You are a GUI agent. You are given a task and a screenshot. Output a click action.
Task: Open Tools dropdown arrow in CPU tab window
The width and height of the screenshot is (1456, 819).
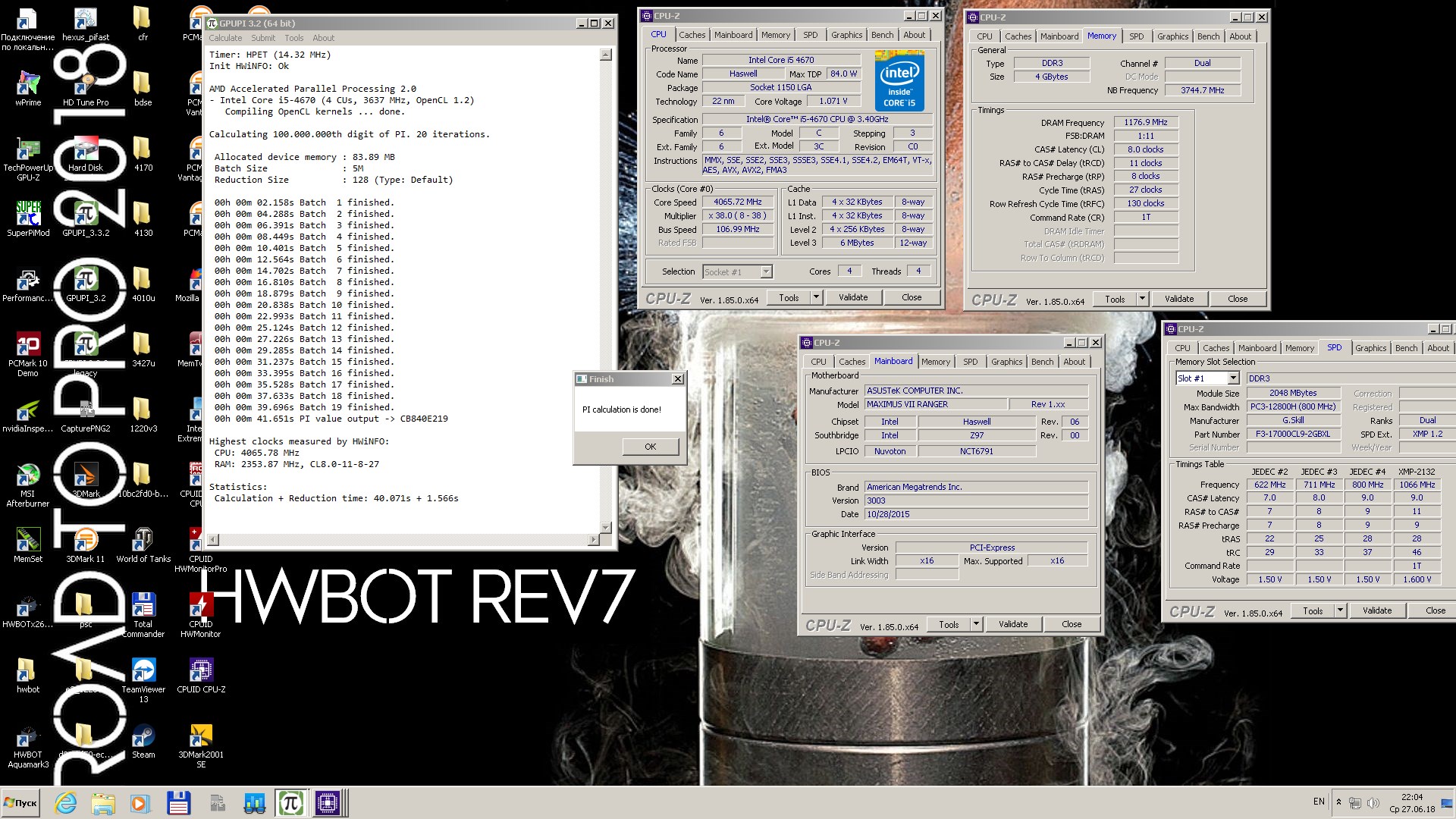tap(817, 298)
